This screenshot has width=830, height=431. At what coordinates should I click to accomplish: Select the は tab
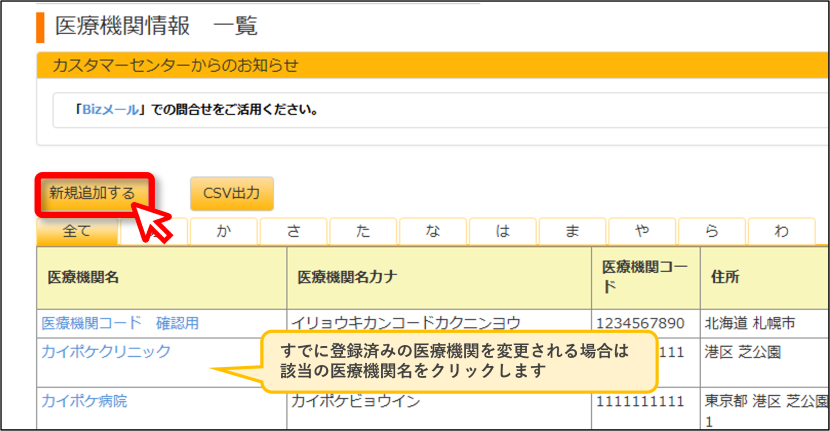[503, 231]
